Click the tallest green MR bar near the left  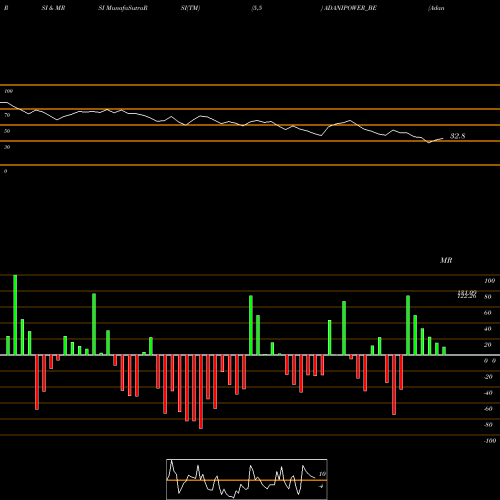pyautogui.click(x=15, y=315)
